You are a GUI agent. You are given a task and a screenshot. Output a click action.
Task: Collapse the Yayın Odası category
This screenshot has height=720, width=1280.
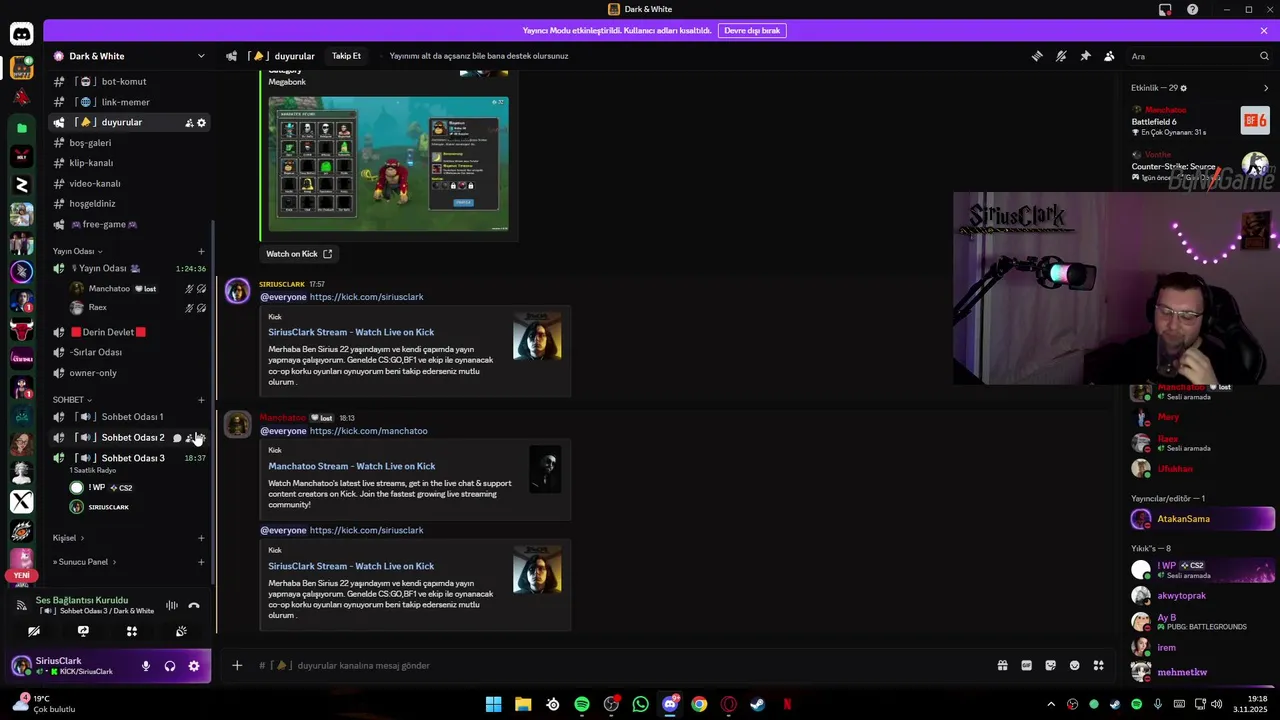78,252
